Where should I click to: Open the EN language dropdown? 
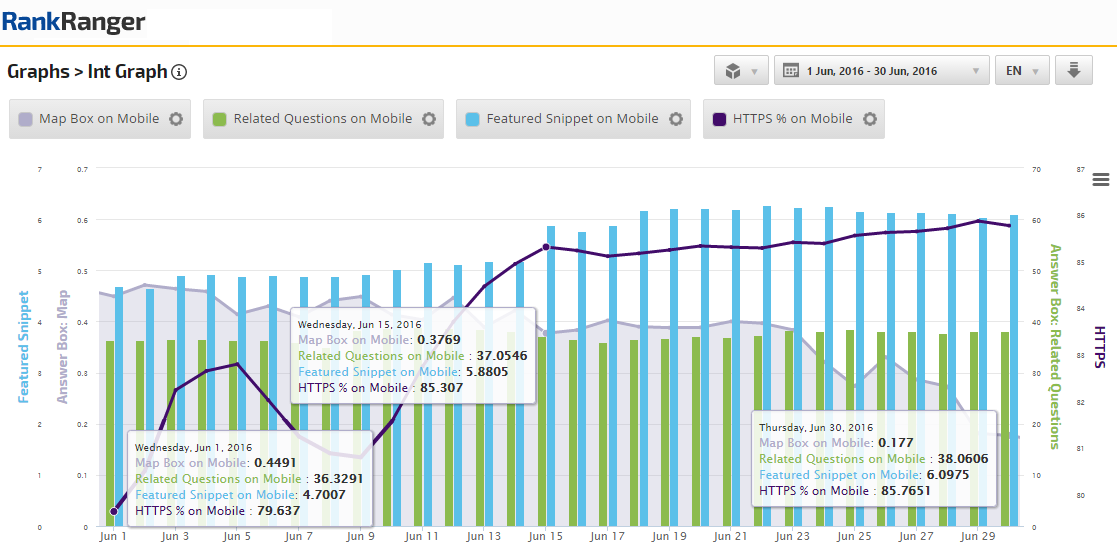click(1022, 71)
